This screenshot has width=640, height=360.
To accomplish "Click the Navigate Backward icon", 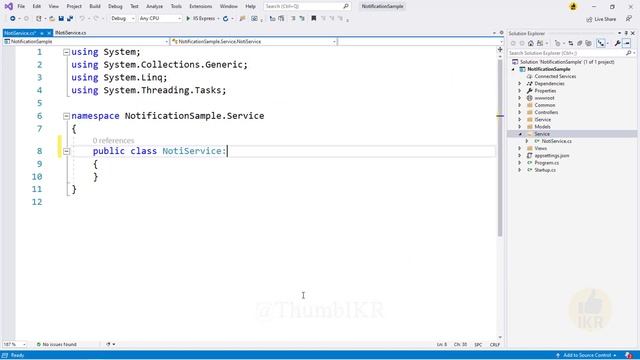I will point(13,18).
